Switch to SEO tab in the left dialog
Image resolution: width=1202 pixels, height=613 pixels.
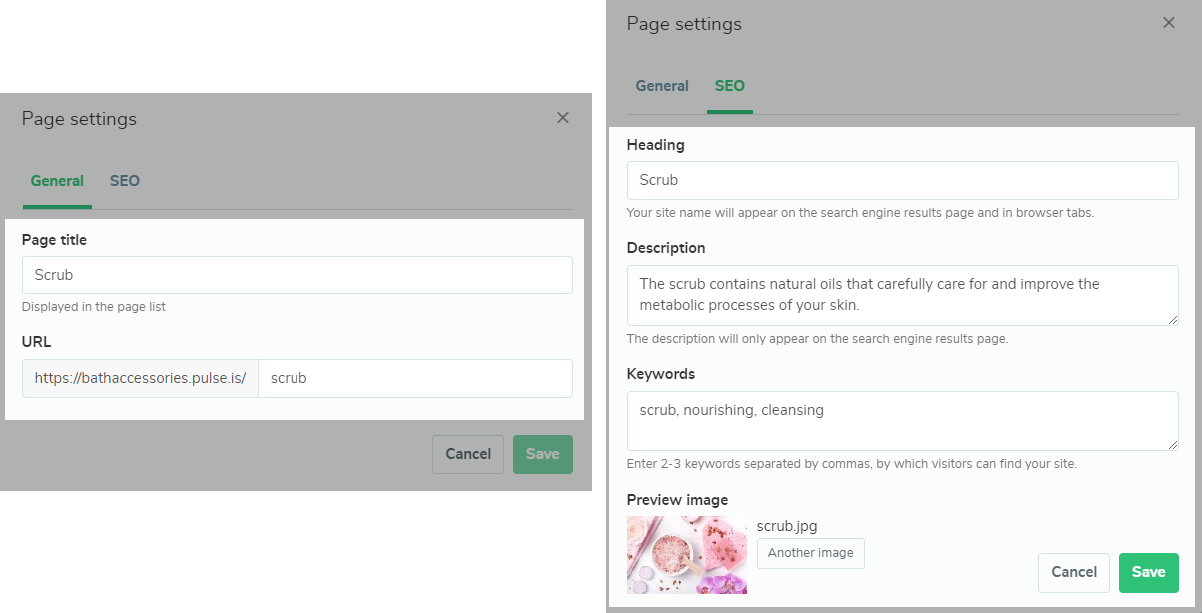coord(125,181)
